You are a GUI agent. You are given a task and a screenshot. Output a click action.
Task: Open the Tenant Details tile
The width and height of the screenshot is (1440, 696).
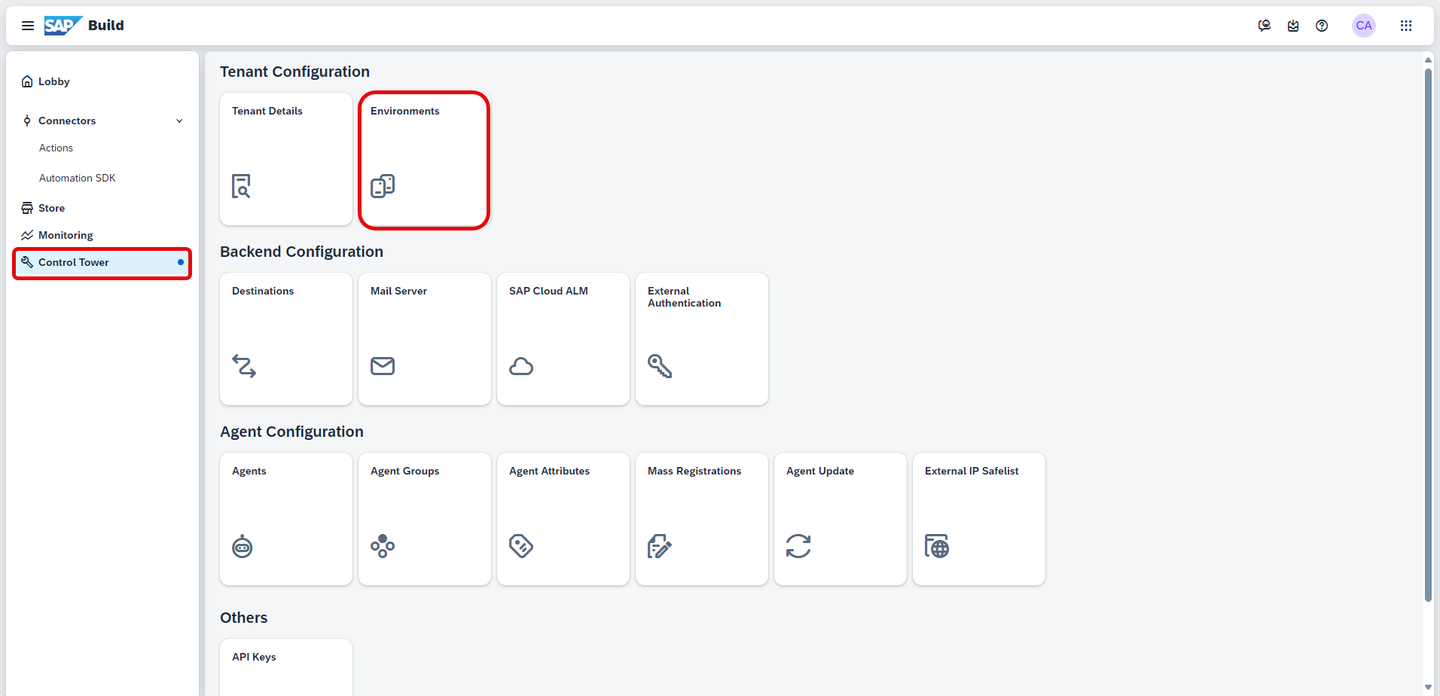286,159
